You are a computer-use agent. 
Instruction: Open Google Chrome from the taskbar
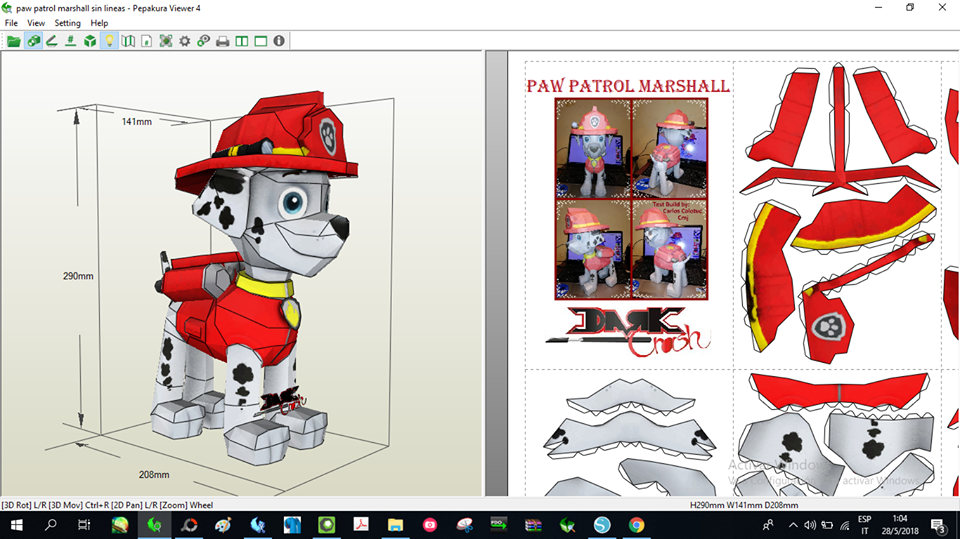click(637, 525)
